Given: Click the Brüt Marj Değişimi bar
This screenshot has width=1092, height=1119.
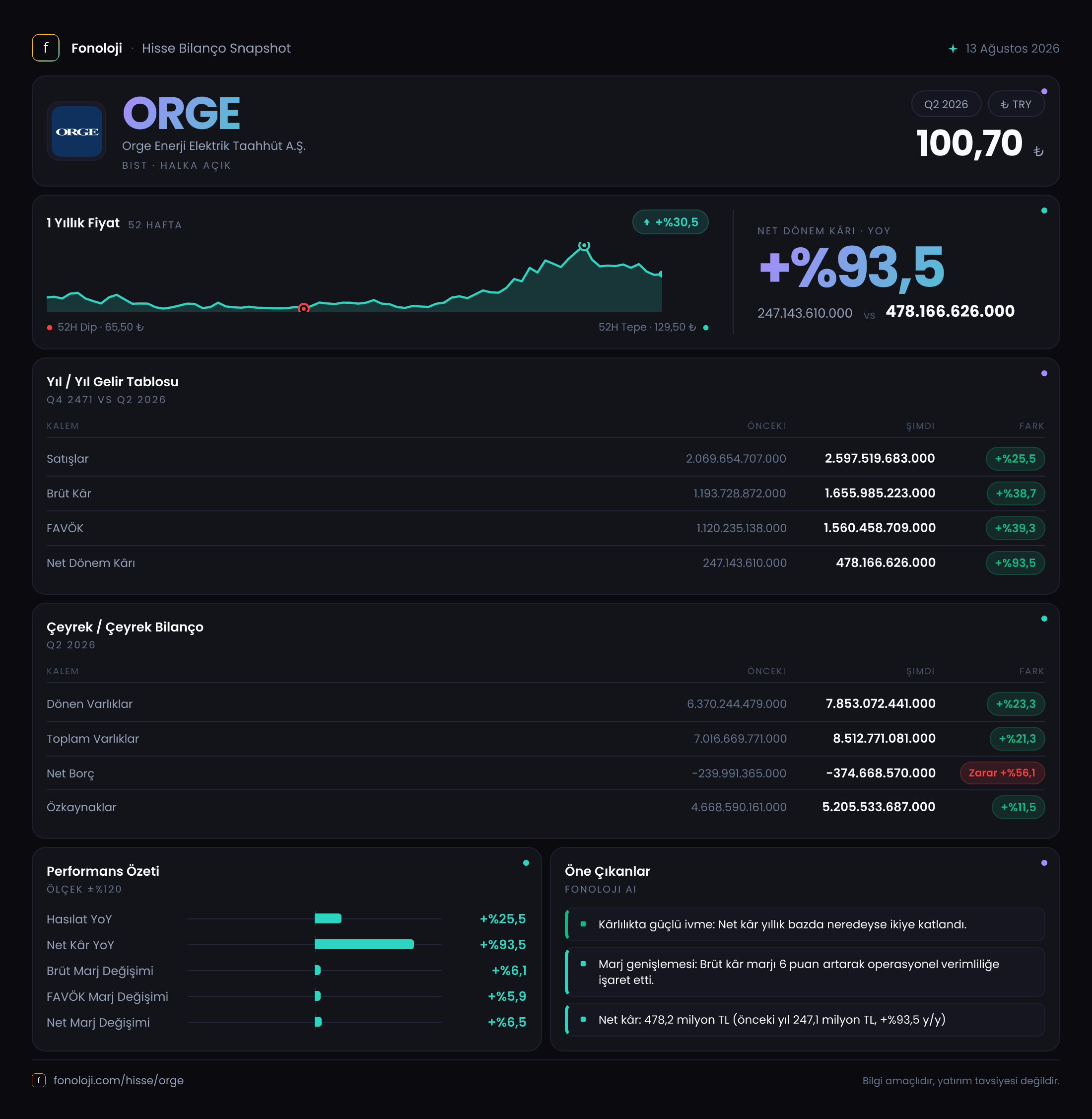Looking at the screenshot, I should 318,970.
